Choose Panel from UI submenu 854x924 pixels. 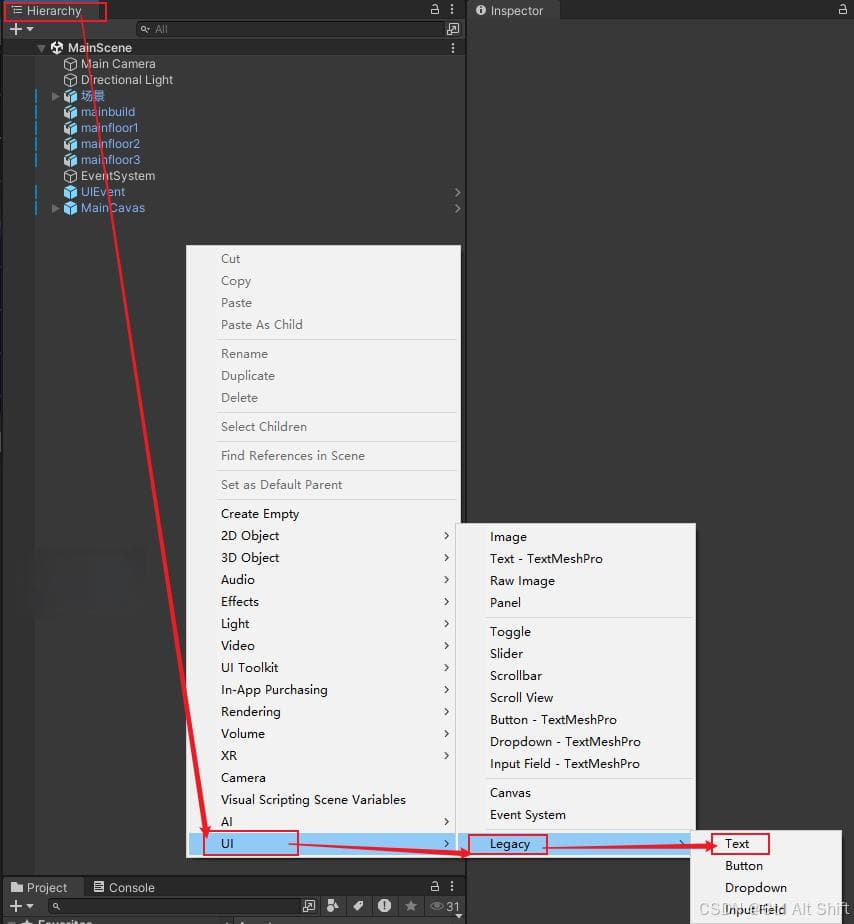click(x=576, y=602)
